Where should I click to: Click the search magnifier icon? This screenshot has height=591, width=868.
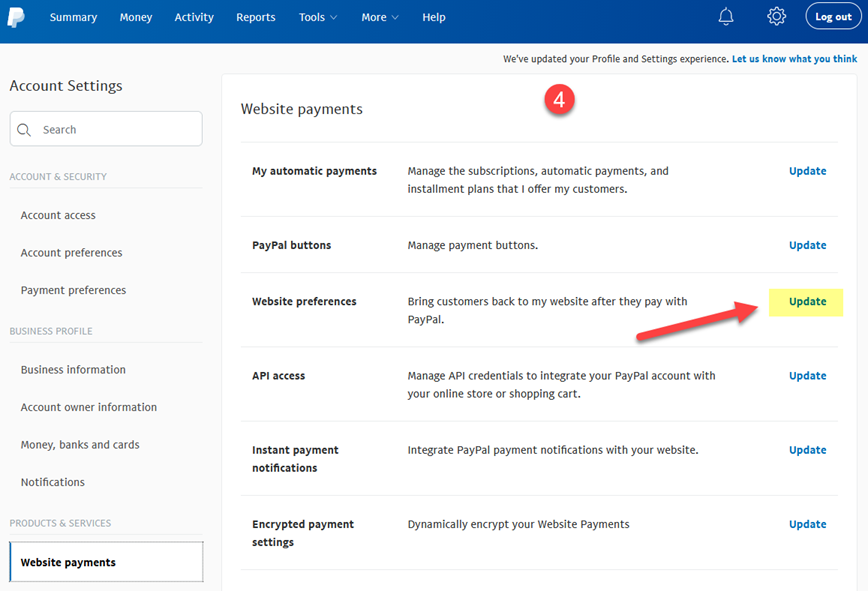pyautogui.click(x=24, y=130)
